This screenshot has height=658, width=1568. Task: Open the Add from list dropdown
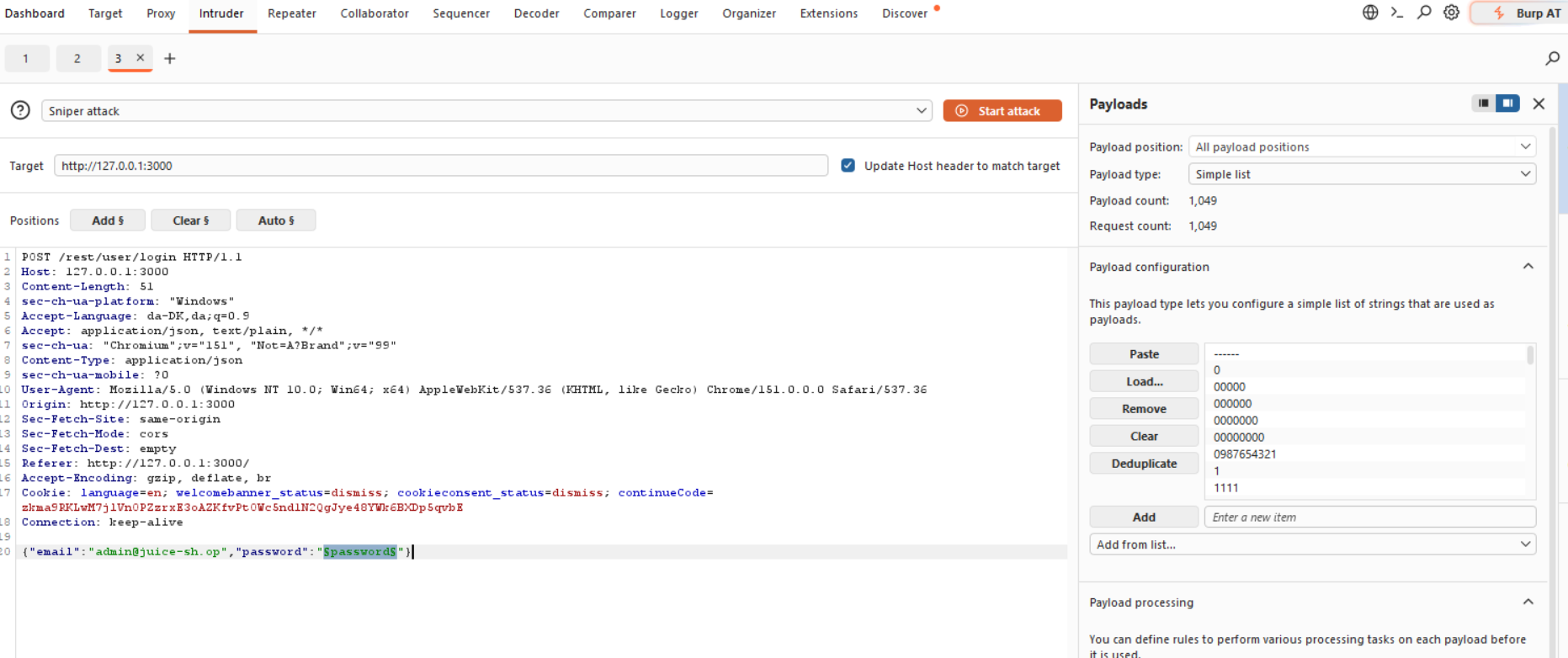1312,544
